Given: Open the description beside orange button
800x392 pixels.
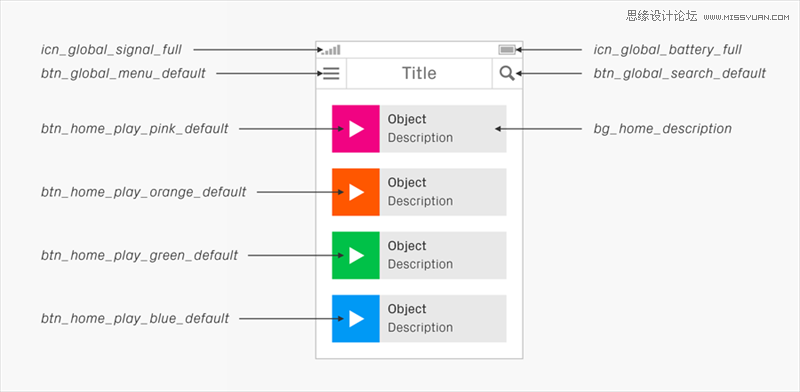Looking at the screenshot, I should pyautogui.click(x=443, y=192).
